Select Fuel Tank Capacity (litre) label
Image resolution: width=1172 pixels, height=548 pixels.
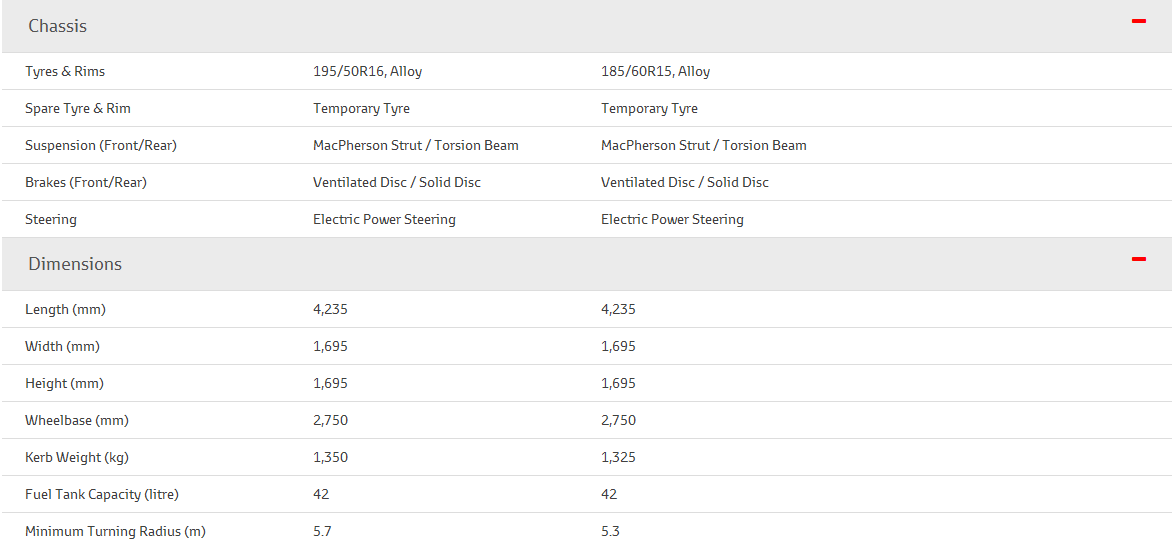click(102, 494)
